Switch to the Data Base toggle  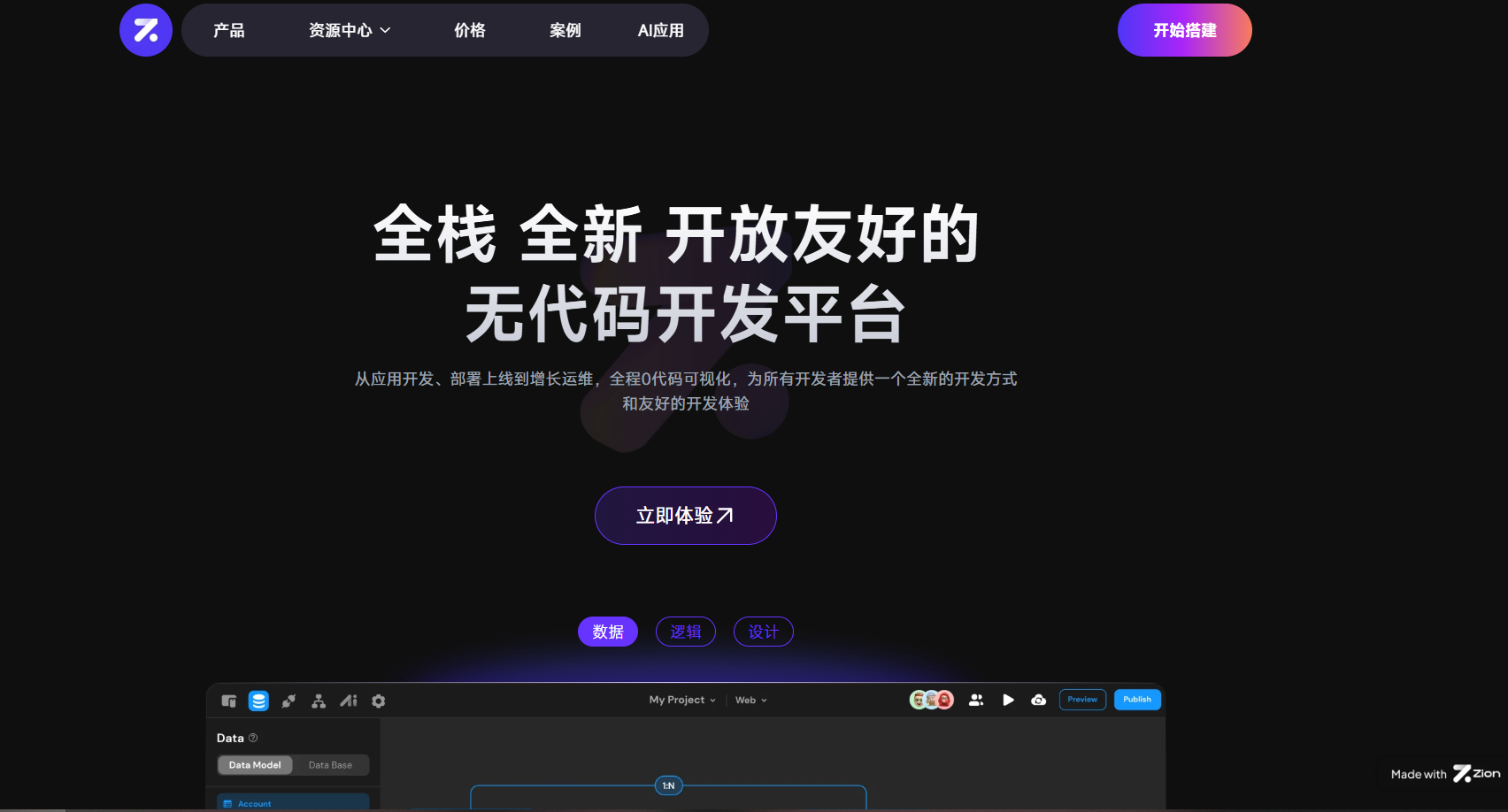click(330, 764)
